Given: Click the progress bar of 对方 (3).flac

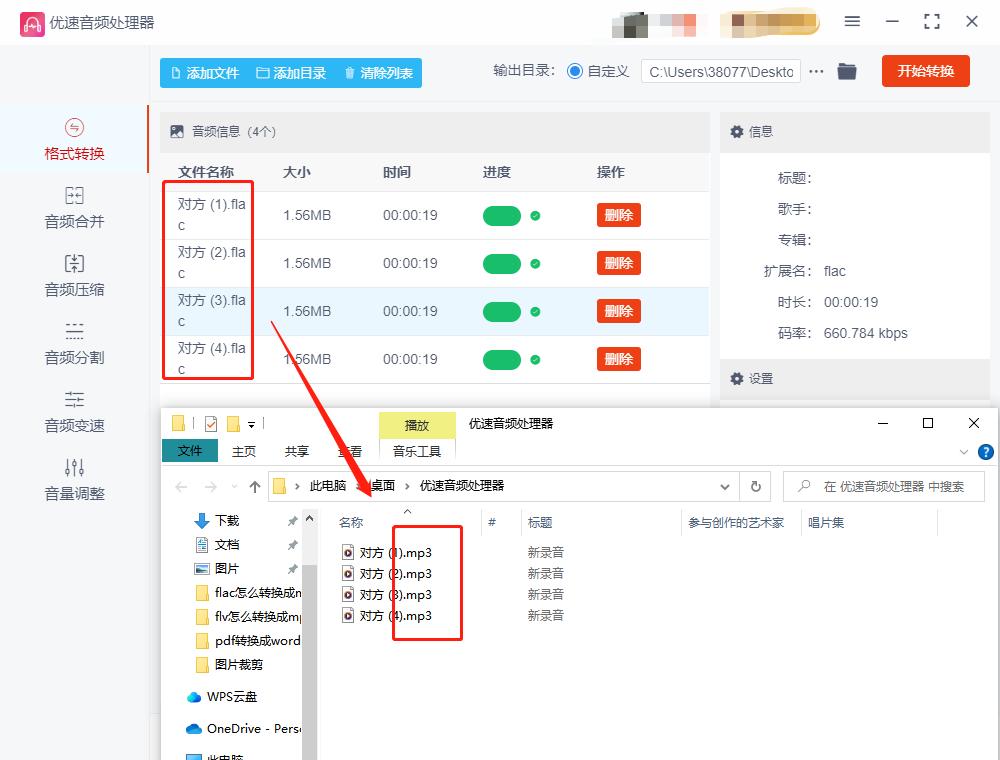Looking at the screenshot, I should pyautogui.click(x=501, y=310).
